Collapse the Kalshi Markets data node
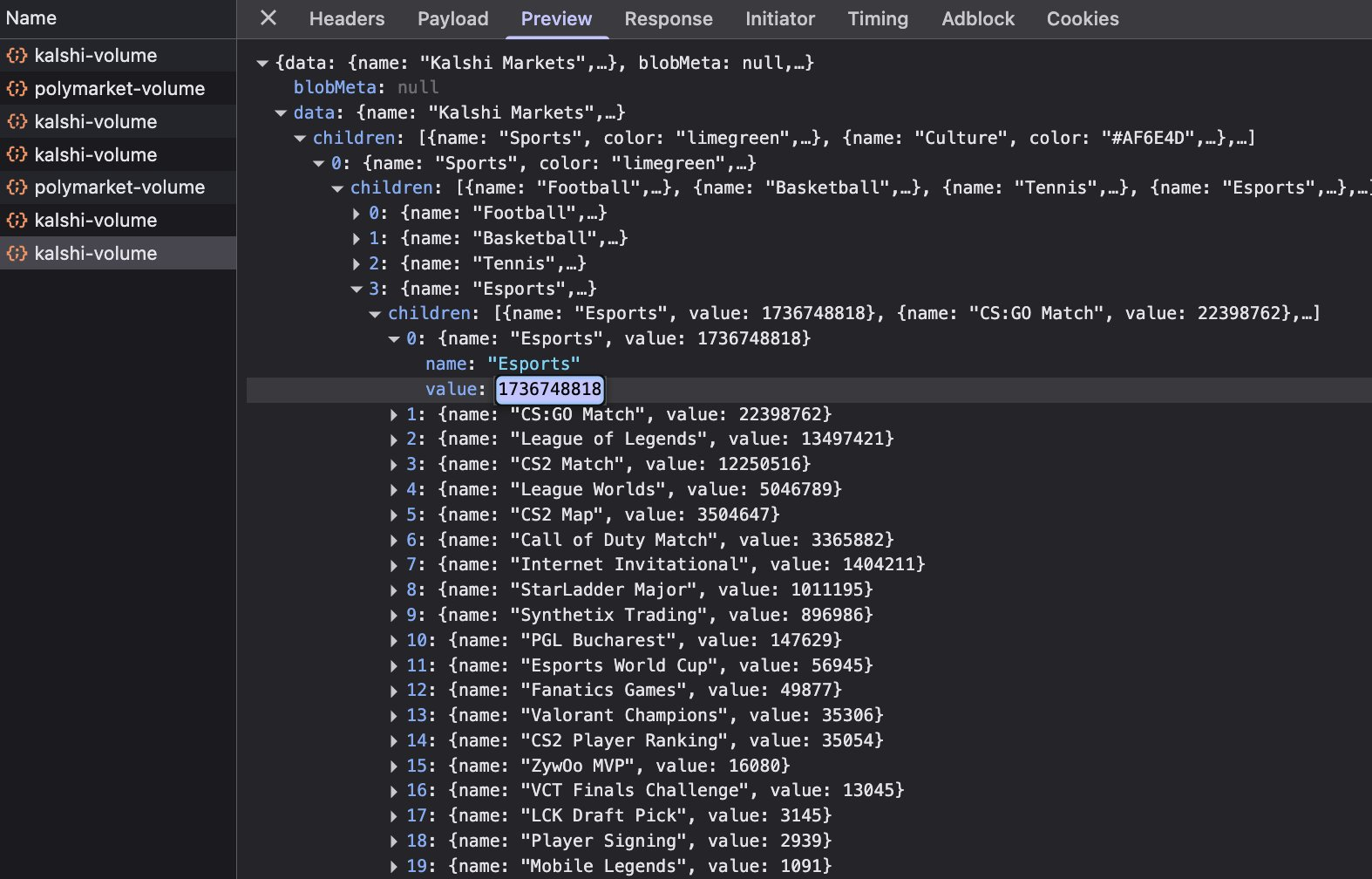1372x879 pixels. (281, 113)
